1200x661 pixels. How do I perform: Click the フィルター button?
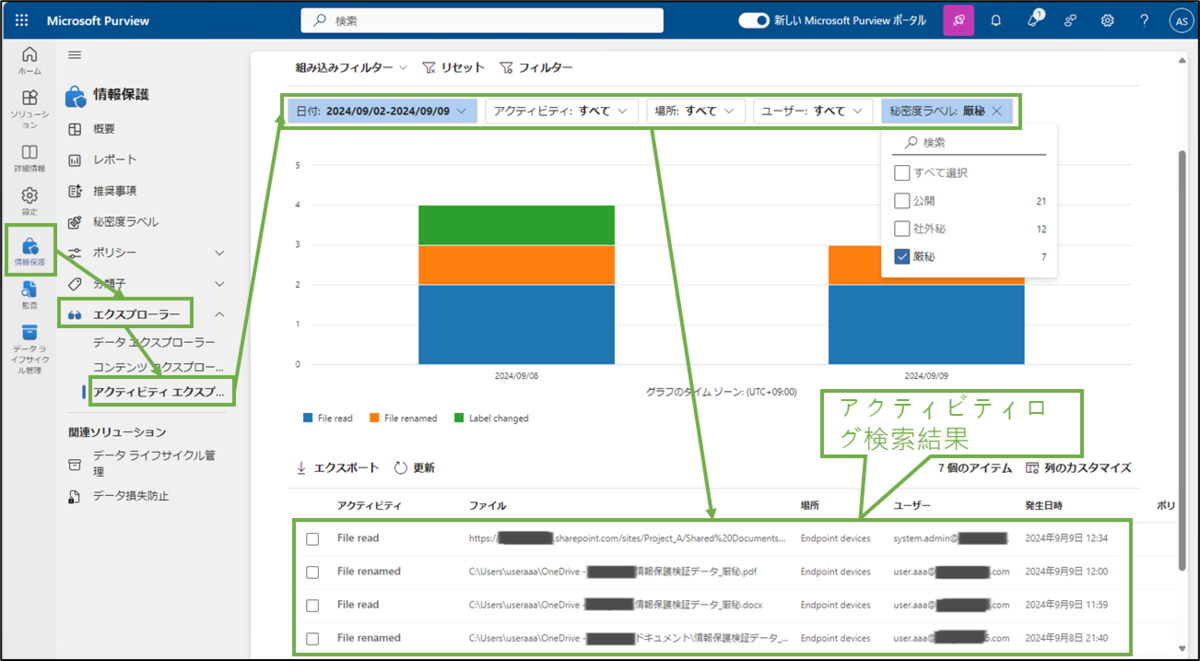click(x=536, y=67)
